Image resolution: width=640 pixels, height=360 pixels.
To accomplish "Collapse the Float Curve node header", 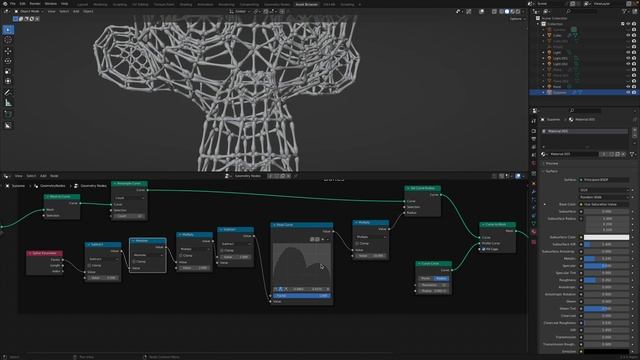I will pos(274,225).
